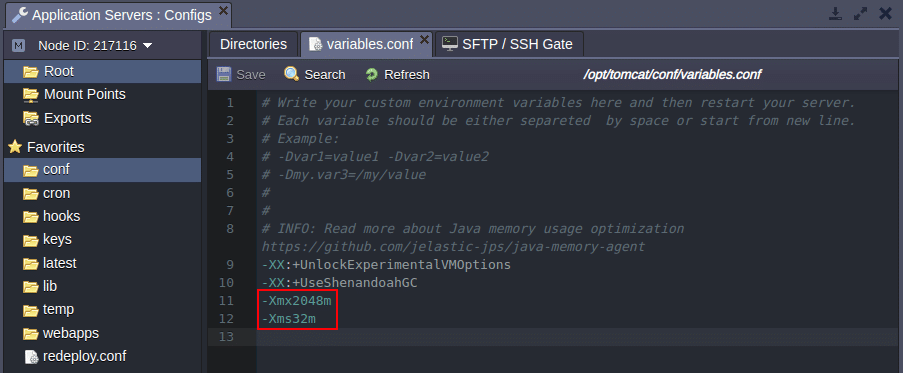Click the redeploy.conf file icon
The image size is (903, 373).
[x=31, y=356]
